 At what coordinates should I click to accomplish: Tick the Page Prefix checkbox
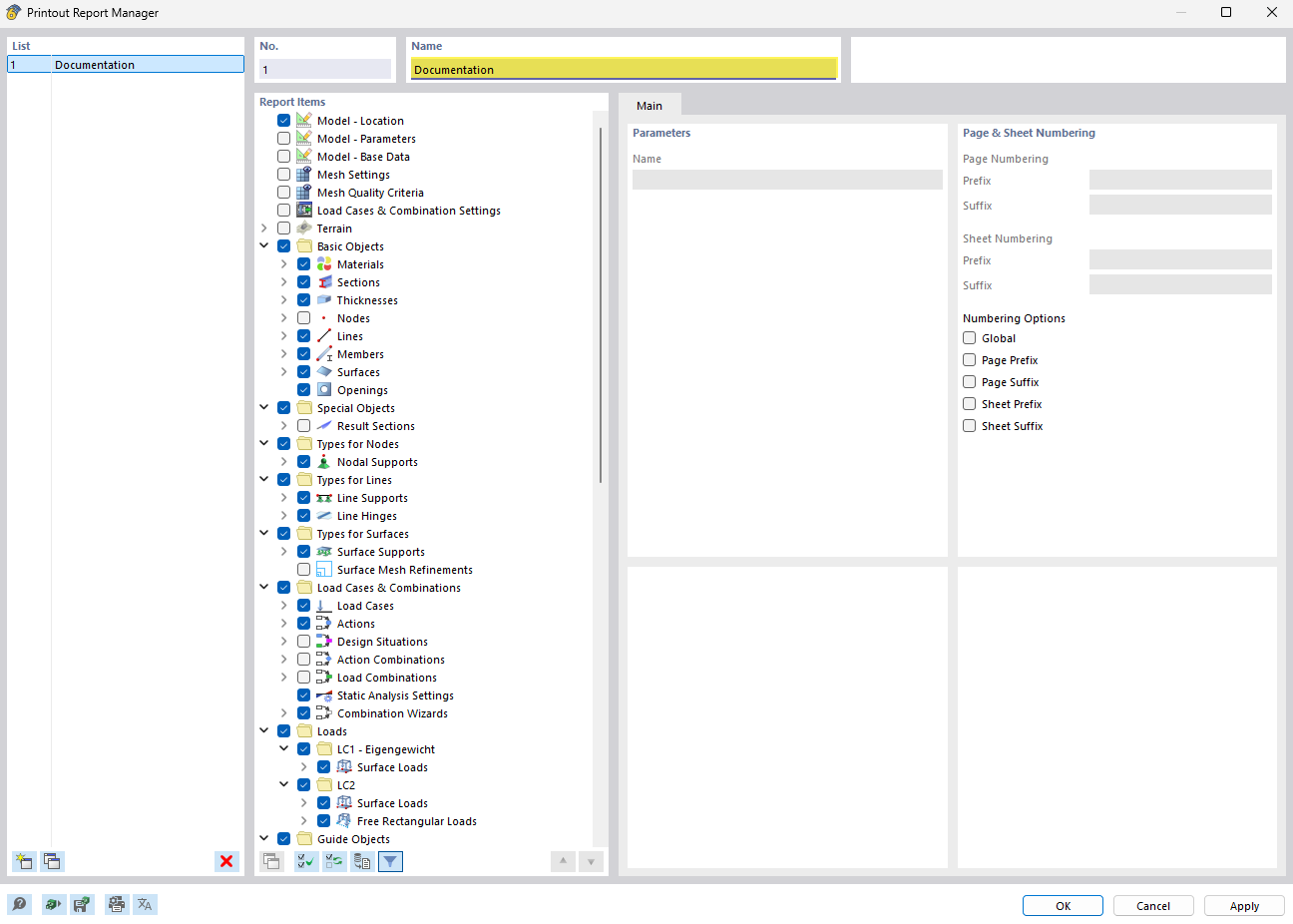pyautogui.click(x=969, y=360)
